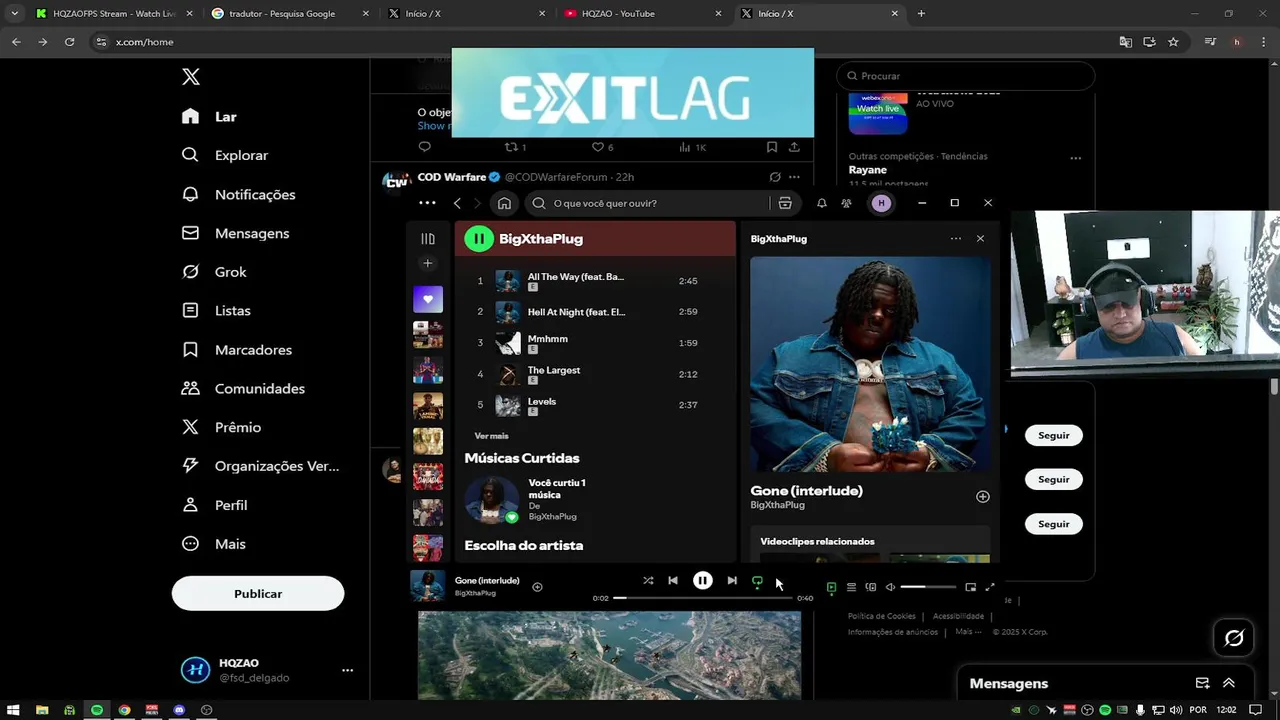Go back in Spotify navigation
Viewport: 1280px width, 720px height.
coord(457,203)
